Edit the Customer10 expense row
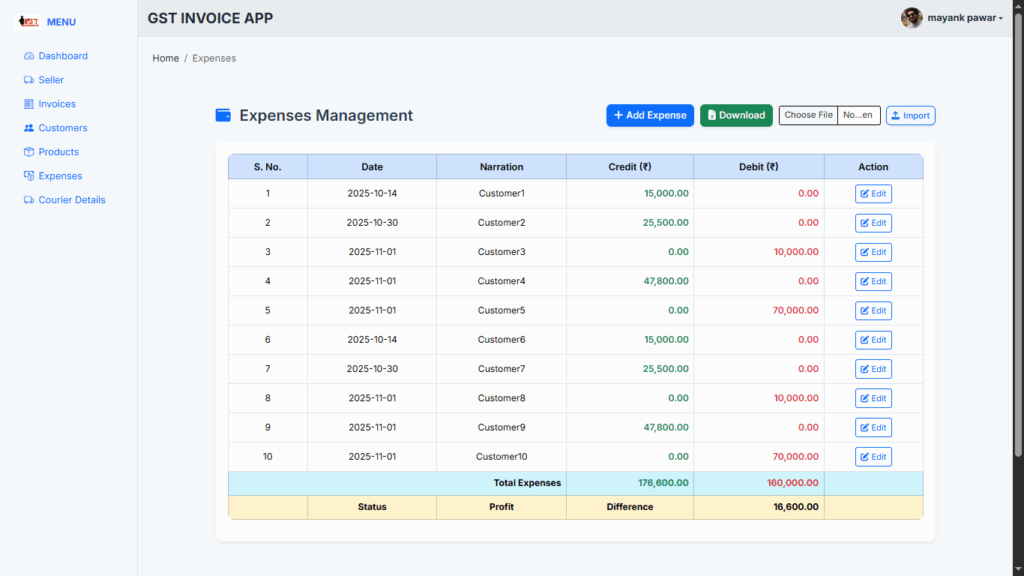 [873, 457]
